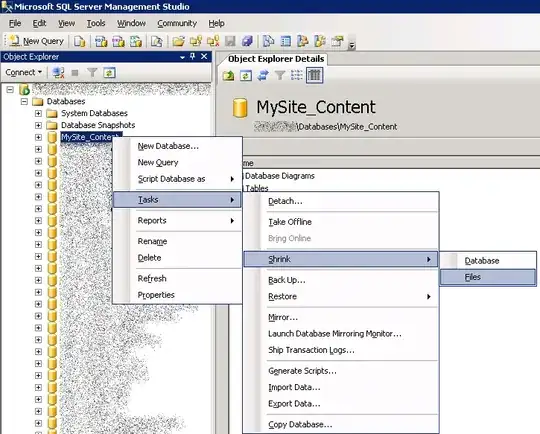Image resolution: width=540 pixels, height=434 pixels.
Task: Collapse the server root node
Action: pos(10,90)
